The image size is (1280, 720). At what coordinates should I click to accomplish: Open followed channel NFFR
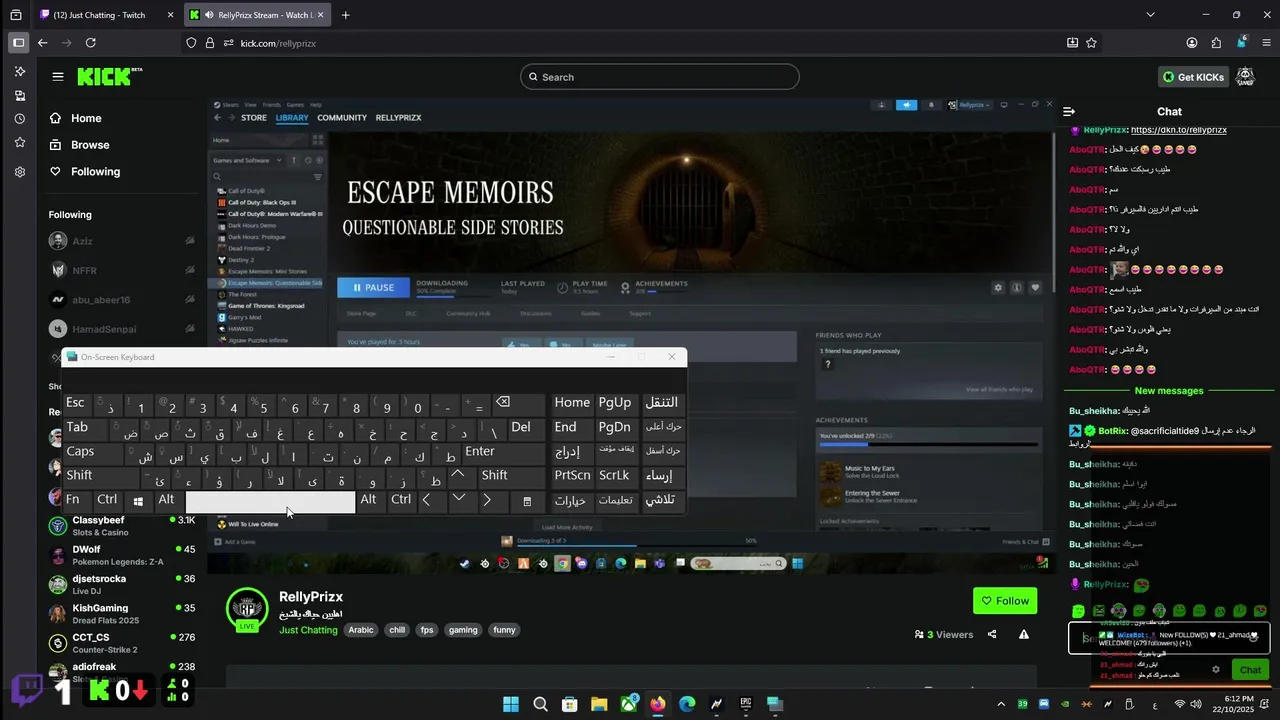click(x=120, y=270)
